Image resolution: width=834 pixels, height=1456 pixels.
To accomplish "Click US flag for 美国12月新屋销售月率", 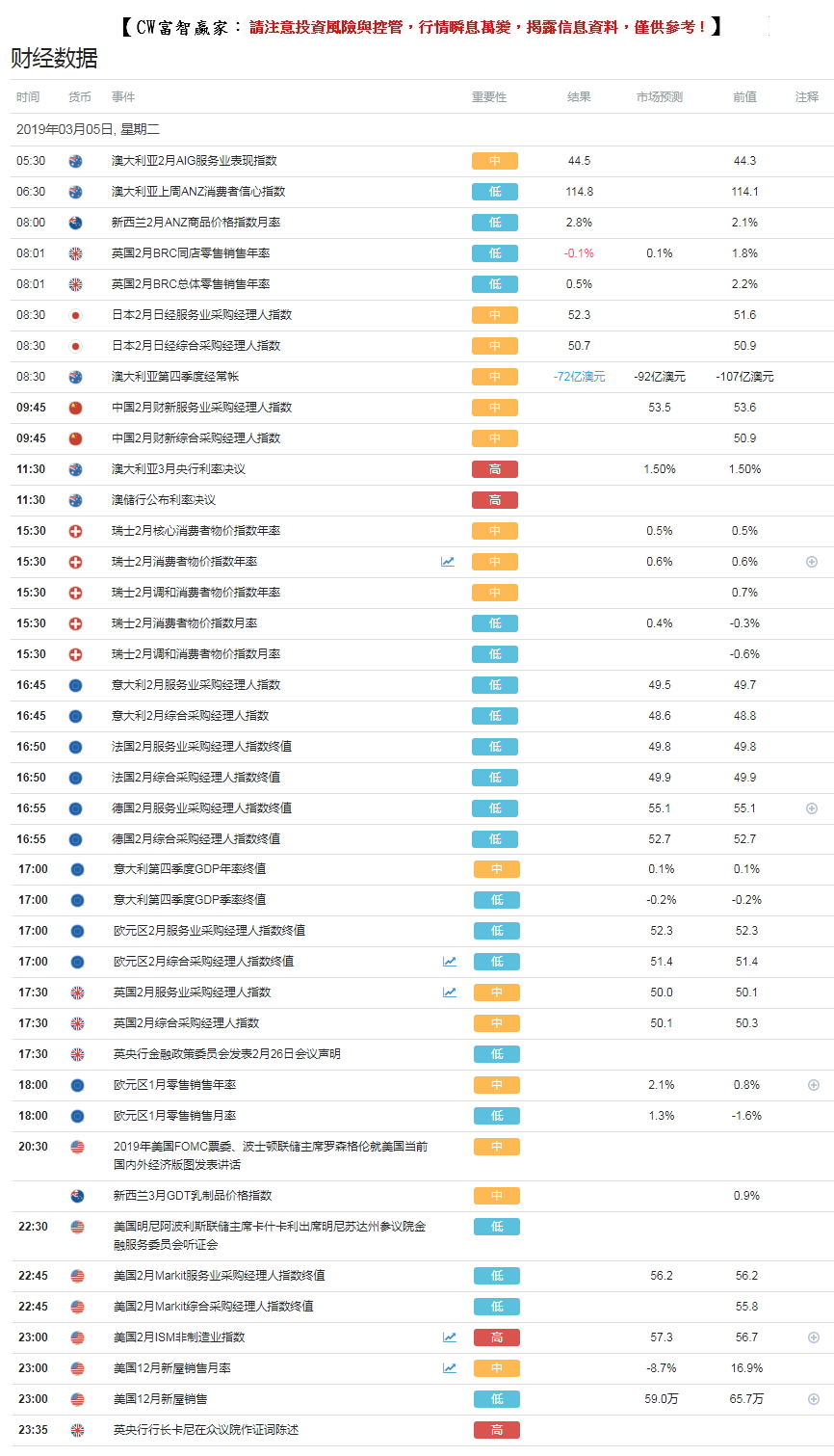I will point(77,1368).
